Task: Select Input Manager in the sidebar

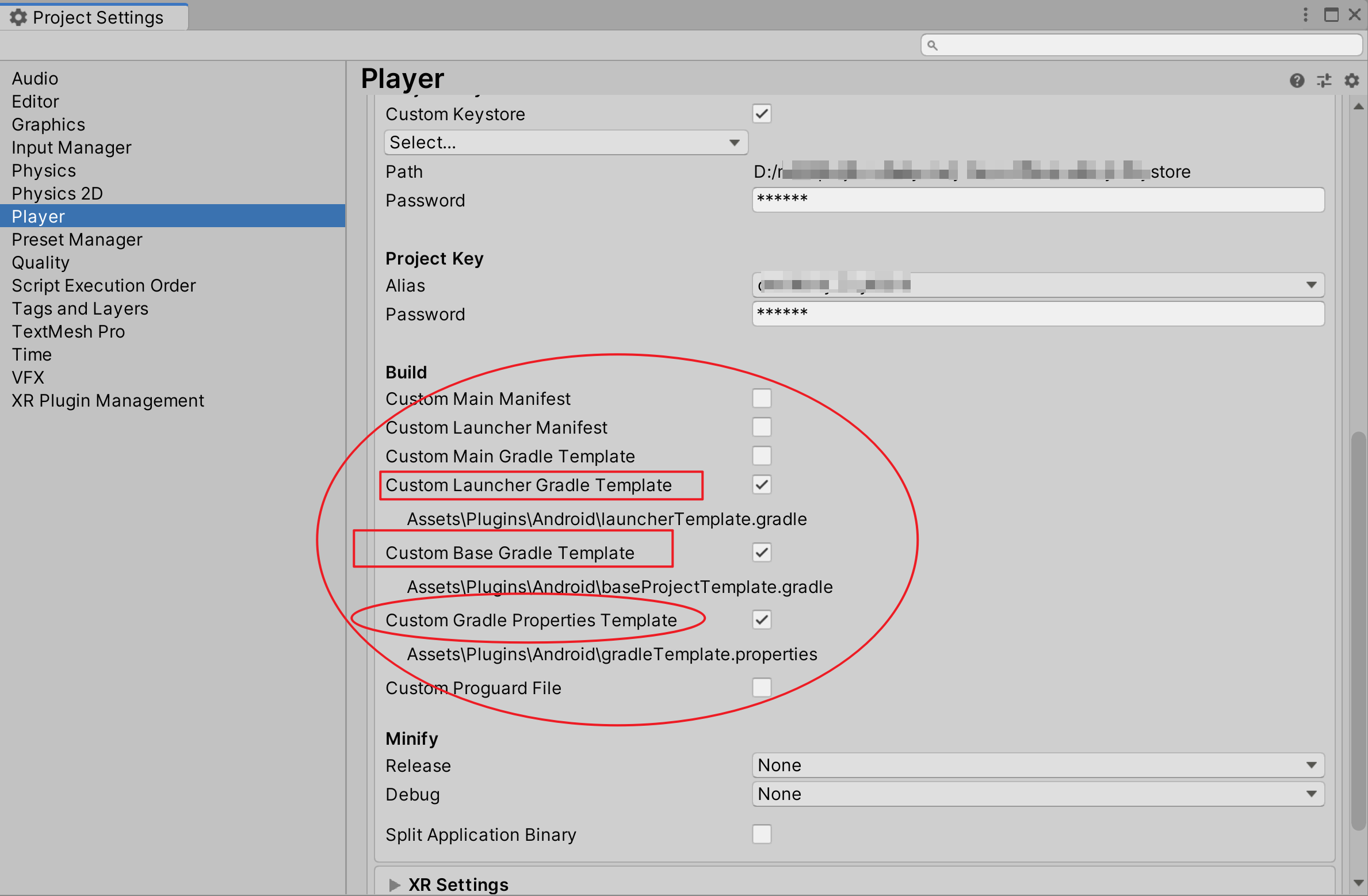Action: click(x=71, y=147)
